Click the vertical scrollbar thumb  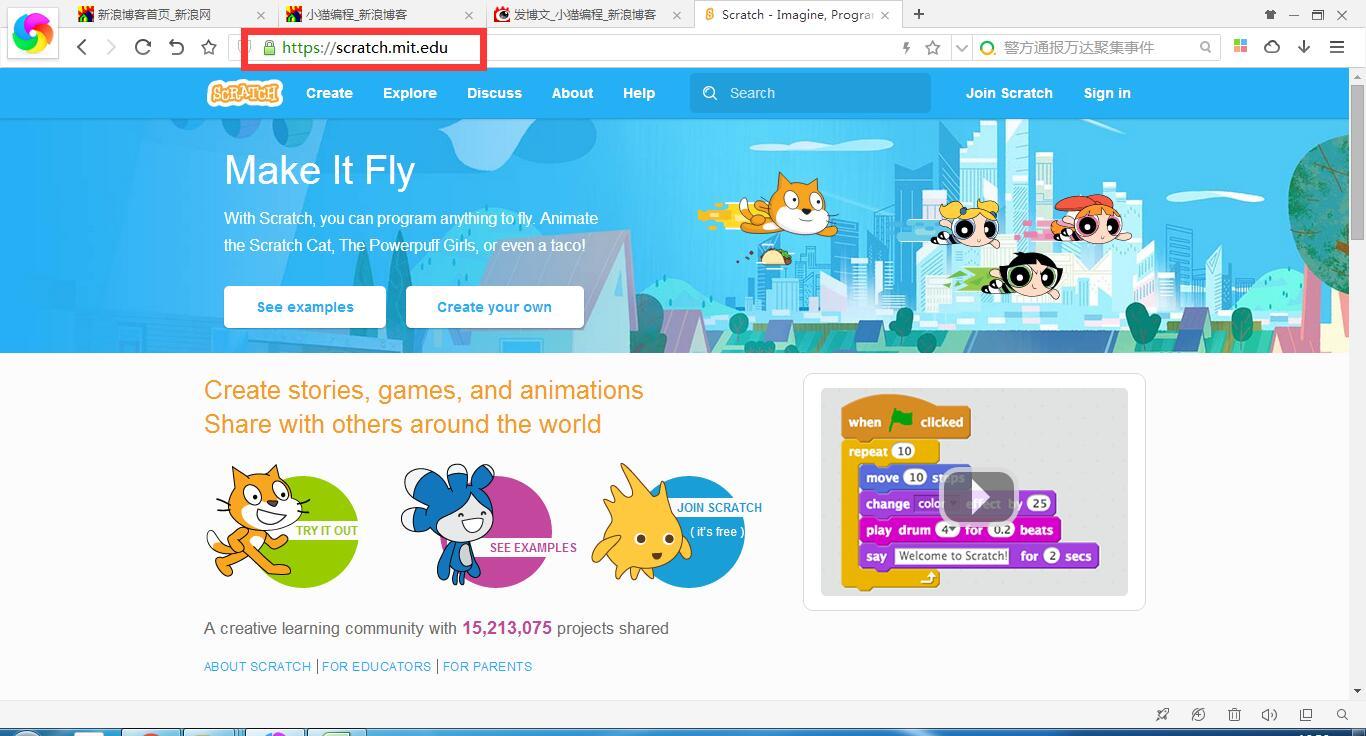tap(1357, 163)
